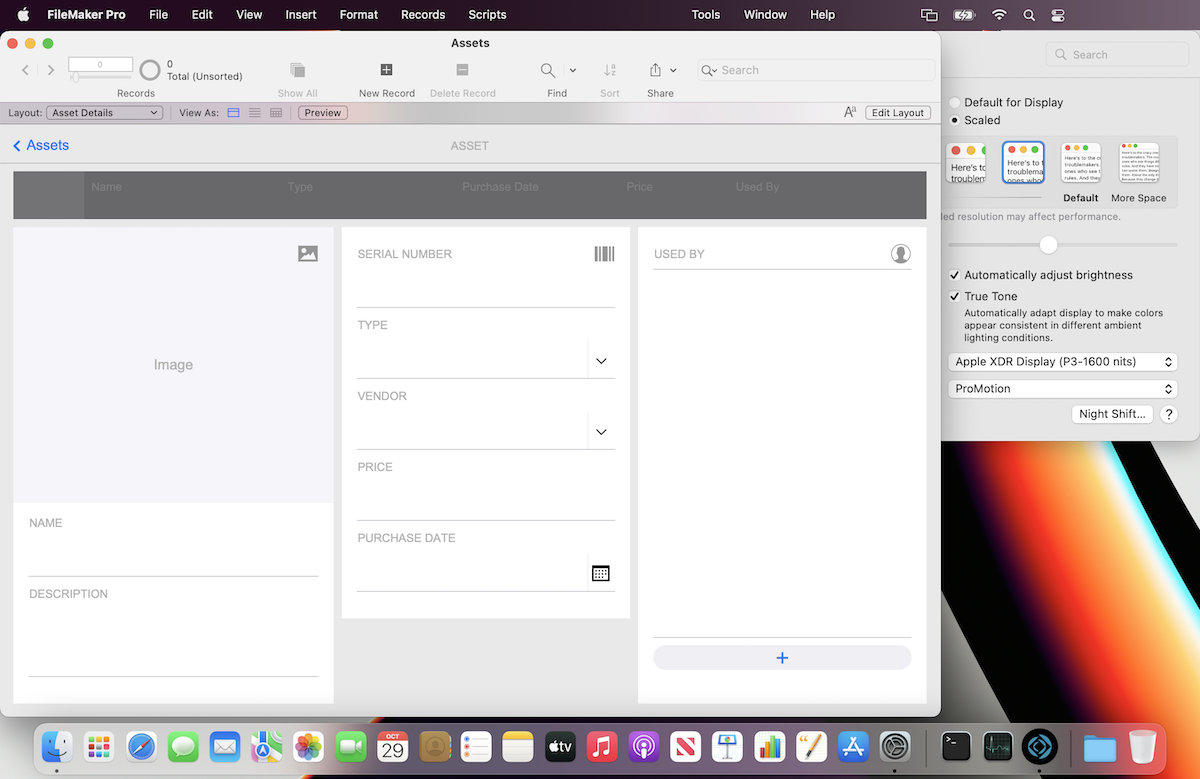This screenshot has height=779, width=1200.
Task: Open the Scripts menu
Action: (487, 14)
